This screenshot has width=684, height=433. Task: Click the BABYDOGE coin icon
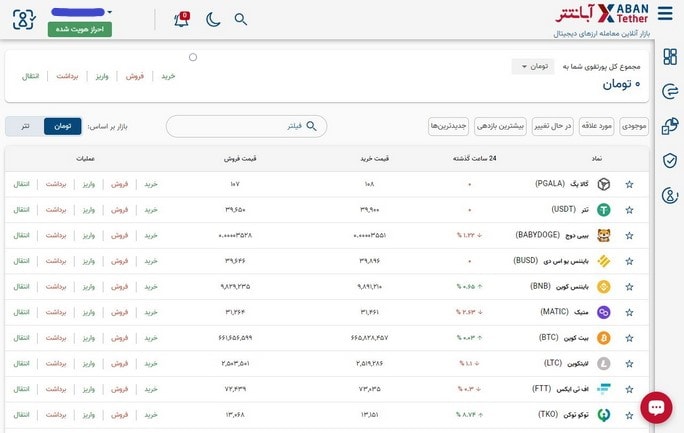coord(604,236)
